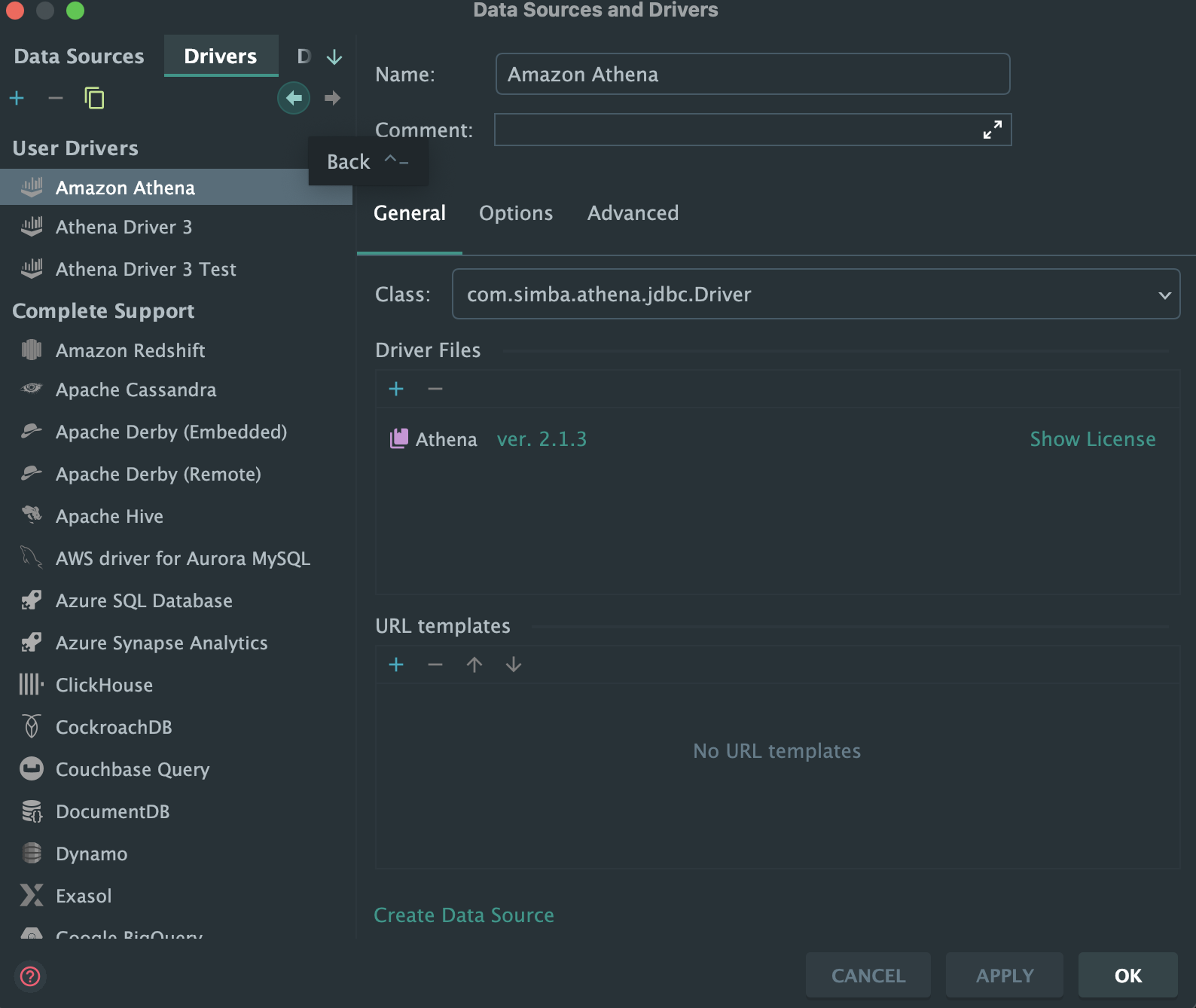The image size is (1196, 1008).
Task: Click the CANCEL button
Action: tap(868, 976)
